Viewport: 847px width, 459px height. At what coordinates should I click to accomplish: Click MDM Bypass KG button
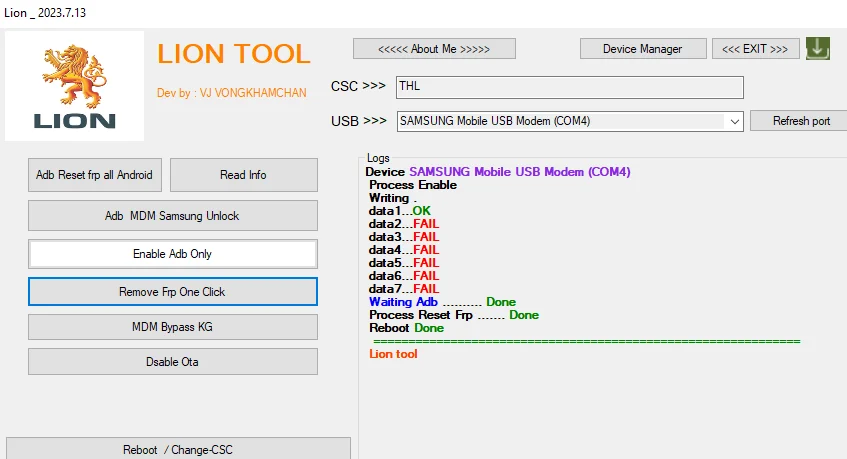(x=172, y=327)
